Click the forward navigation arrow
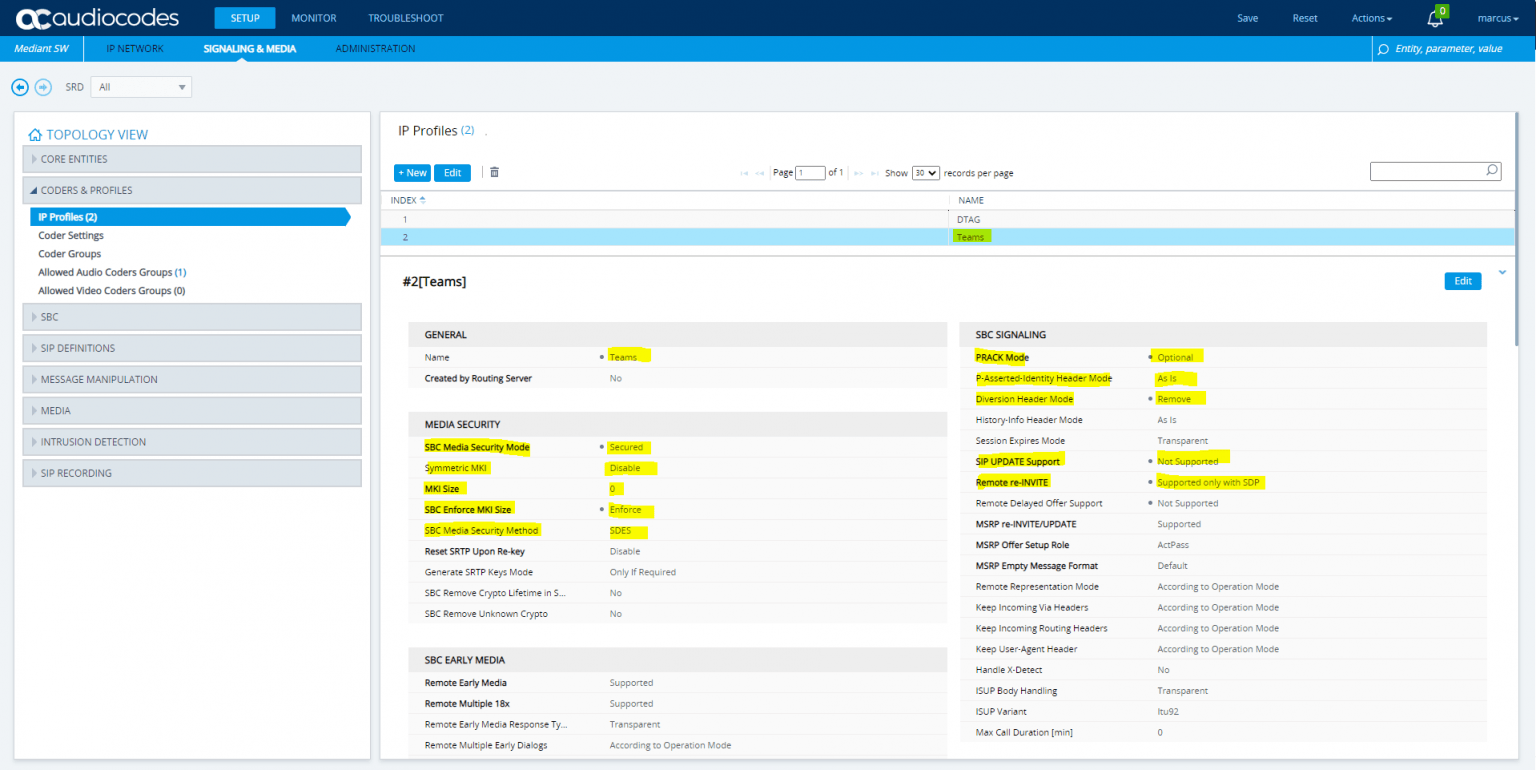This screenshot has width=1536, height=770. pos(43,87)
